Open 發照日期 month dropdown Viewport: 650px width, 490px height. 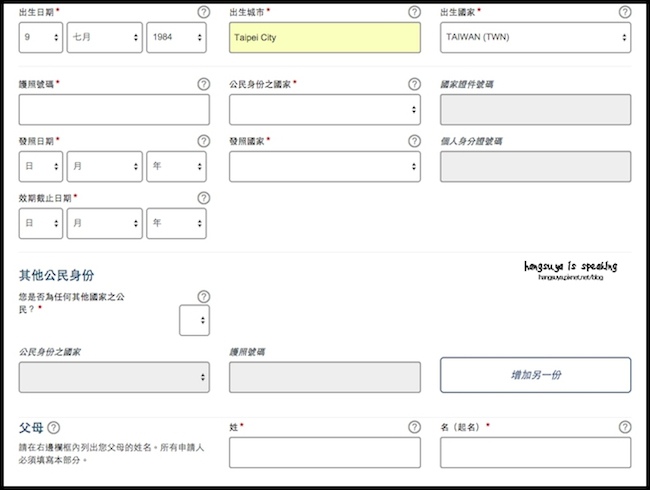104,166
